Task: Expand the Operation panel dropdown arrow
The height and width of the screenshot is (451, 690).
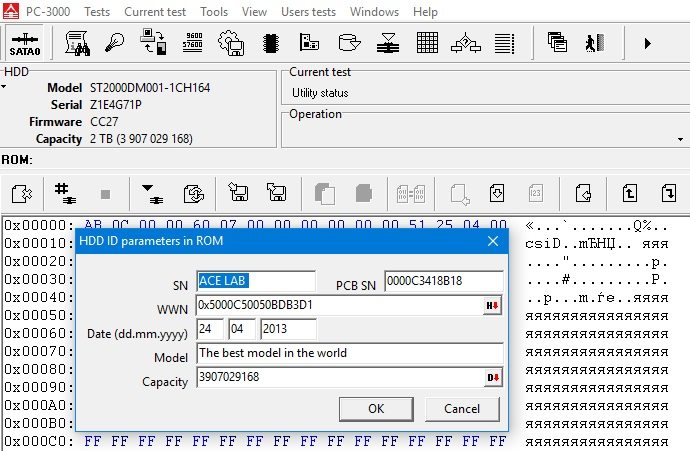Action: click(680, 139)
